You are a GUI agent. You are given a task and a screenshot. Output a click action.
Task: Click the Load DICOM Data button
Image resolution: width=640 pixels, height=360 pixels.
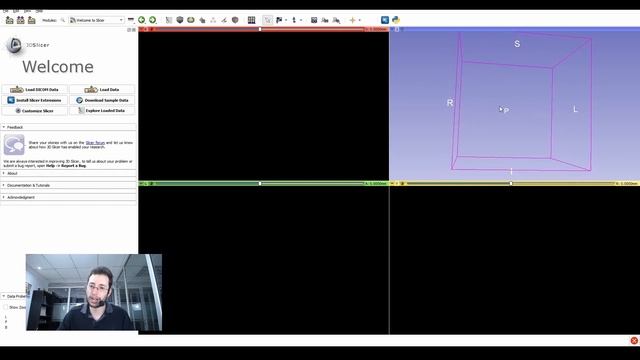[x=35, y=89]
